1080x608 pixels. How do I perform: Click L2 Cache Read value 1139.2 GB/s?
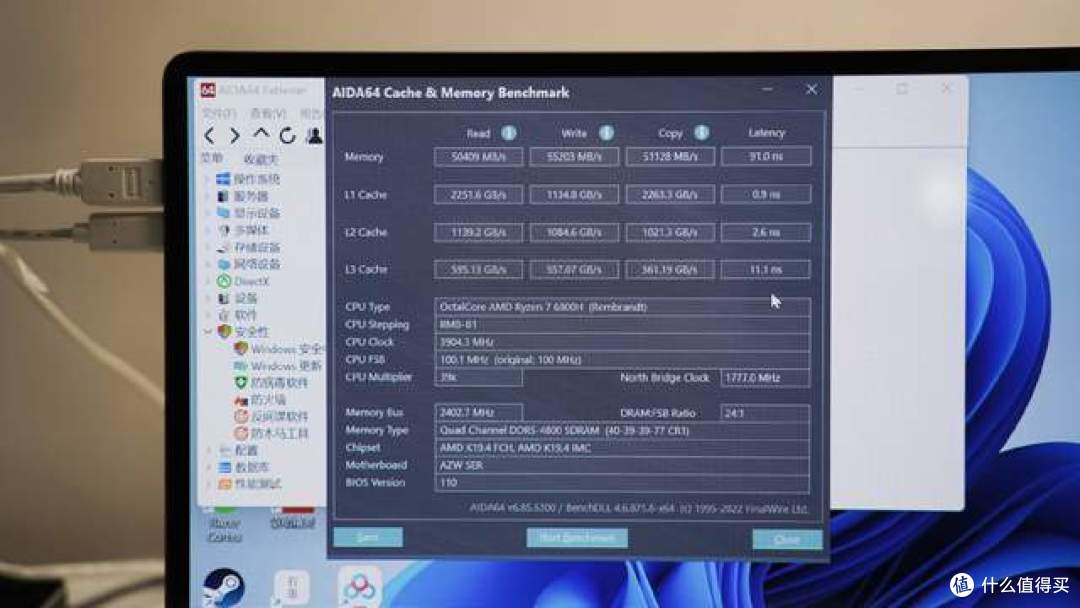478,232
